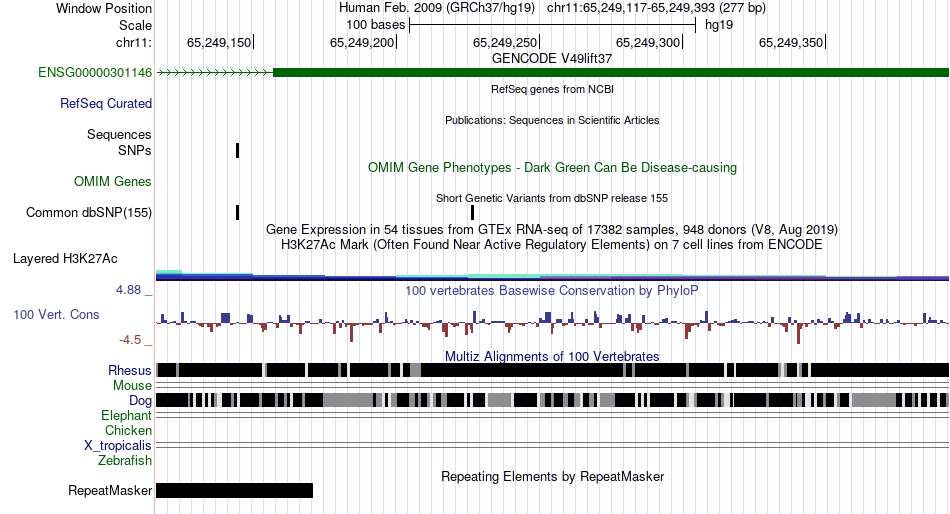The image size is (950, 514).
Task: Click the Dog alignment block row
Action: (552, 400)
